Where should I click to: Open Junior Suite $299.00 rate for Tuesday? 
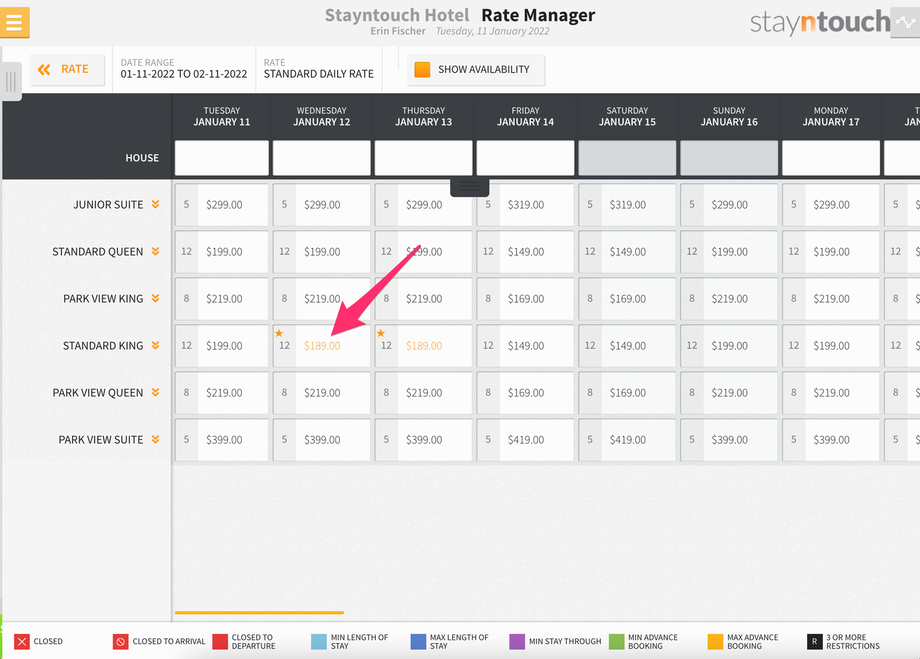point(222,205)
